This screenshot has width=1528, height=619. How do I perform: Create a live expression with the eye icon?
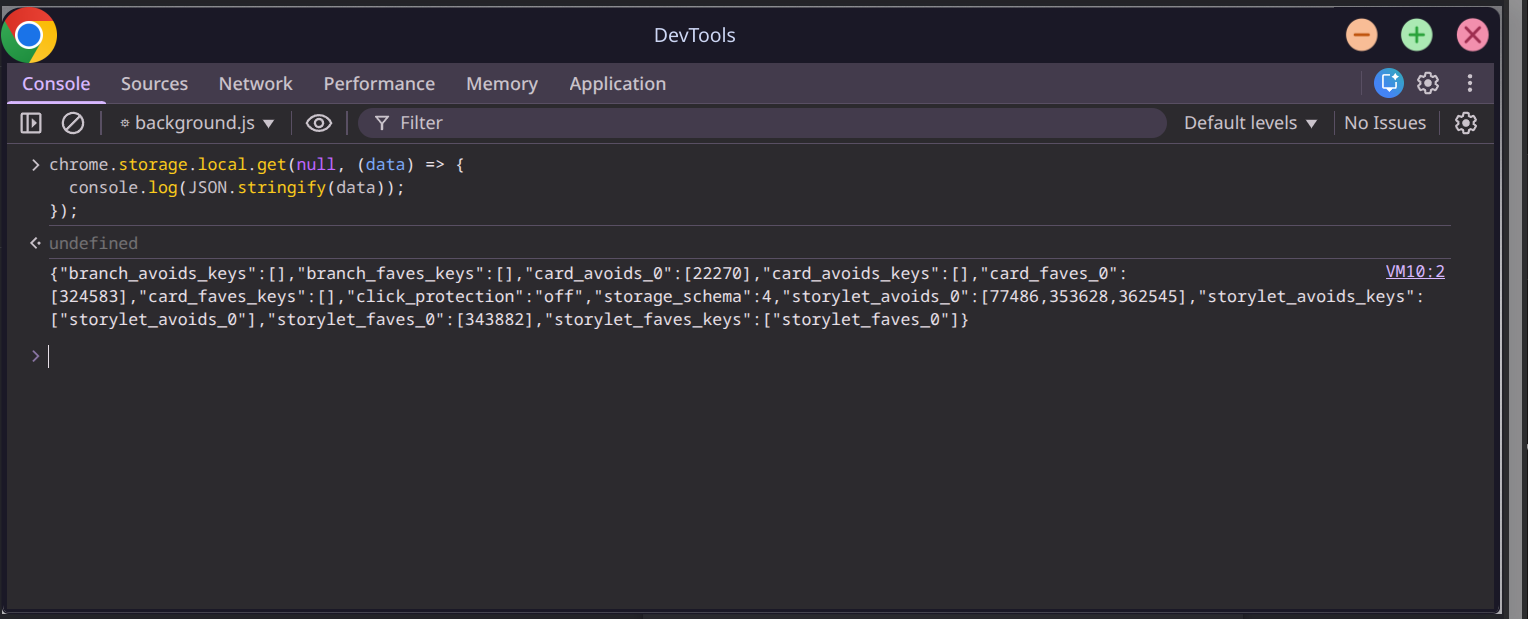(x=318, y=122)
